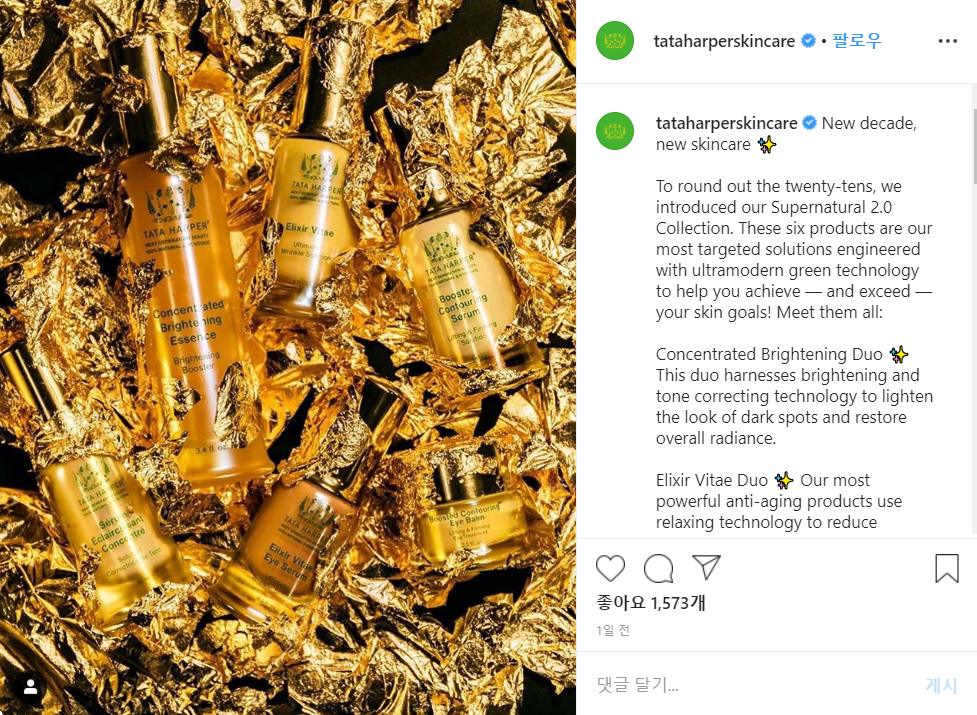Share post with paper plane icon
This screenshot has width=977, height=715.
click(x=706, y=567)
